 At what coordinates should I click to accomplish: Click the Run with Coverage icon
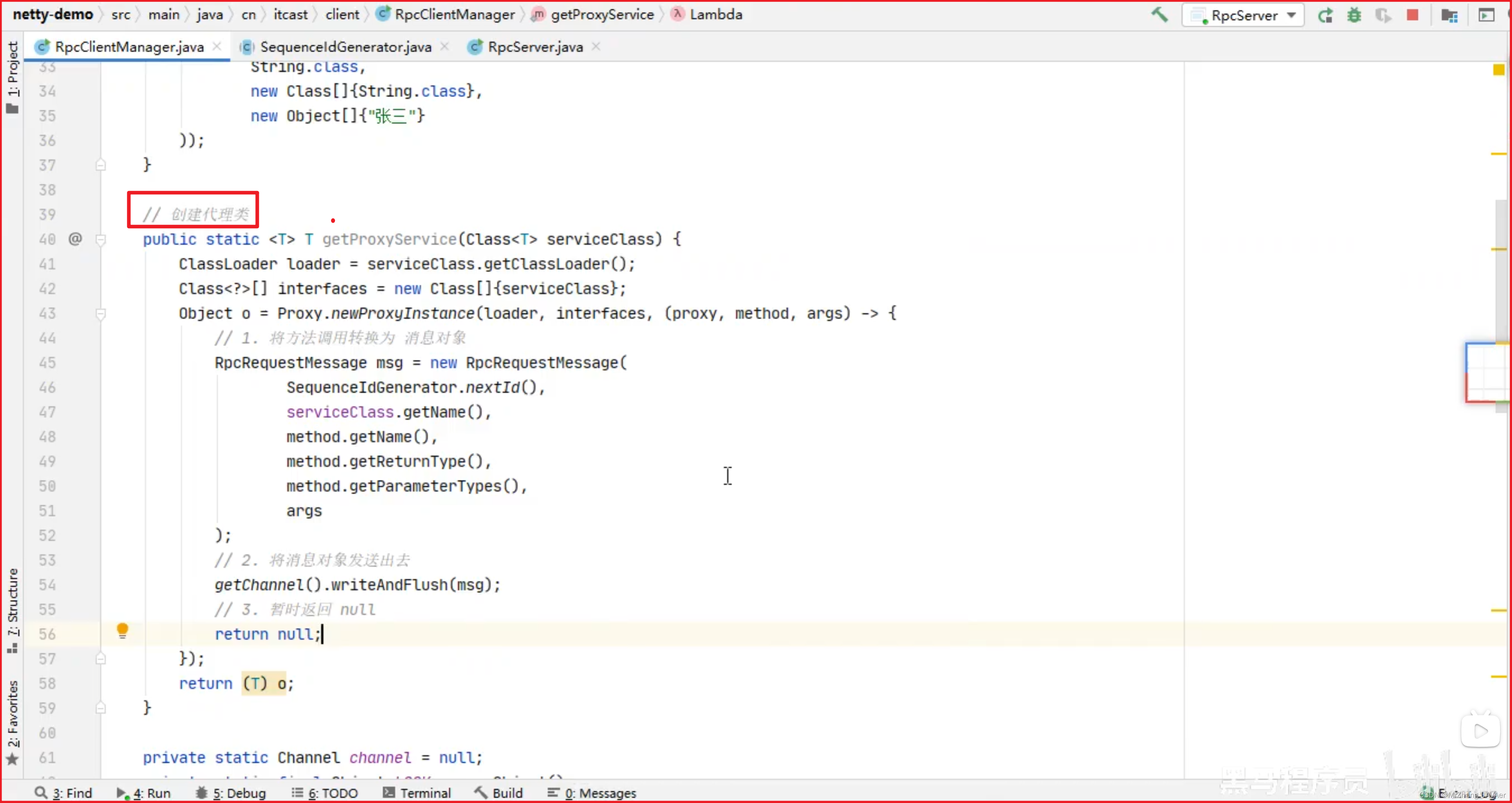(1383, 15)
